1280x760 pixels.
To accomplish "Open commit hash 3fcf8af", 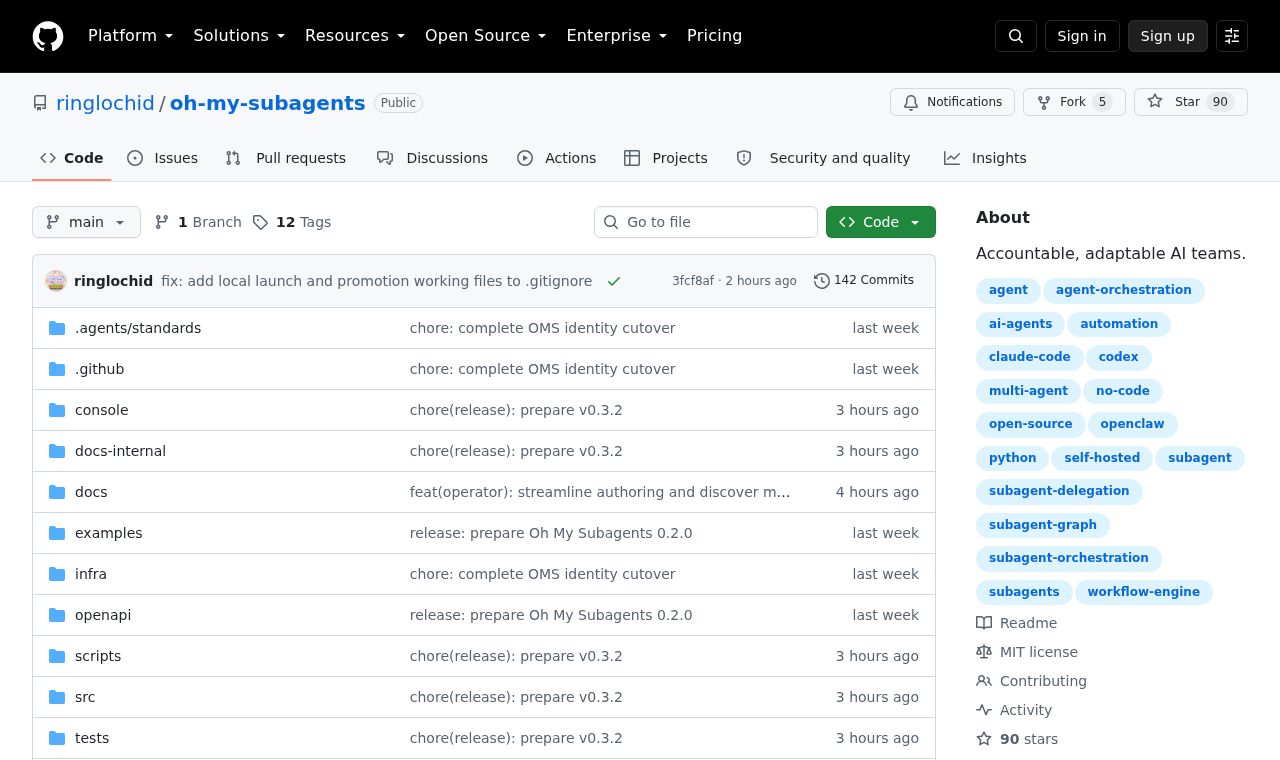I will click(x=693, y=281).
